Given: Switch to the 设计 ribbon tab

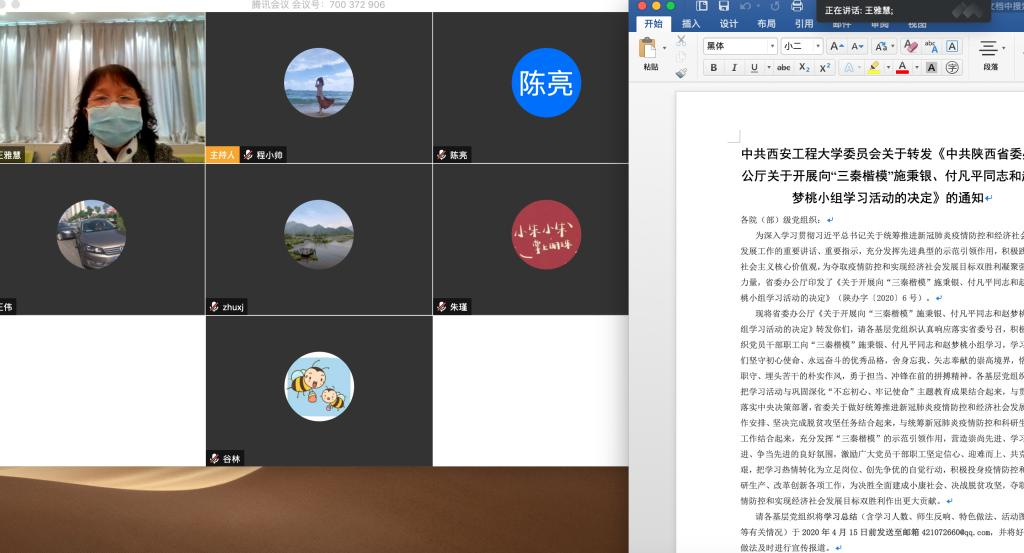Looking at the screenshot, I should (x=729, y=24).
